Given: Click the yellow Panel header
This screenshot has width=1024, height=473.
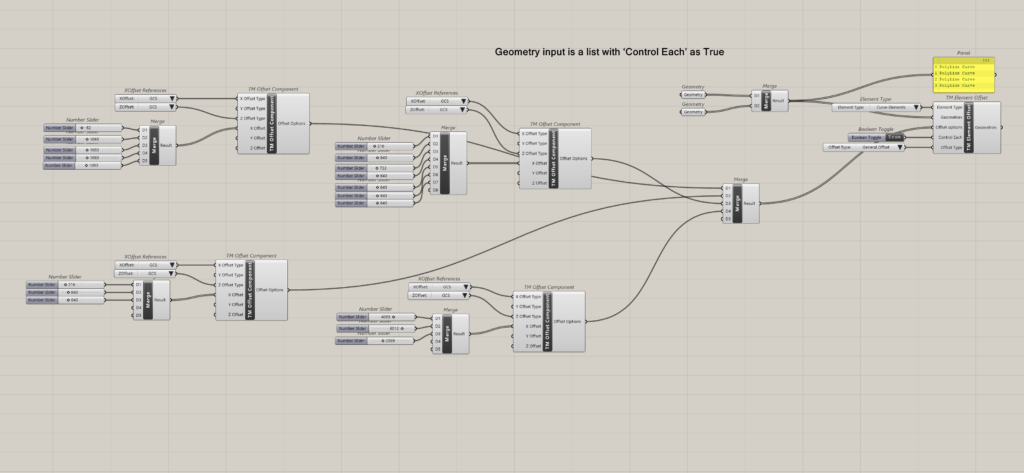Looking at the screenshot, I should point(962,59).
